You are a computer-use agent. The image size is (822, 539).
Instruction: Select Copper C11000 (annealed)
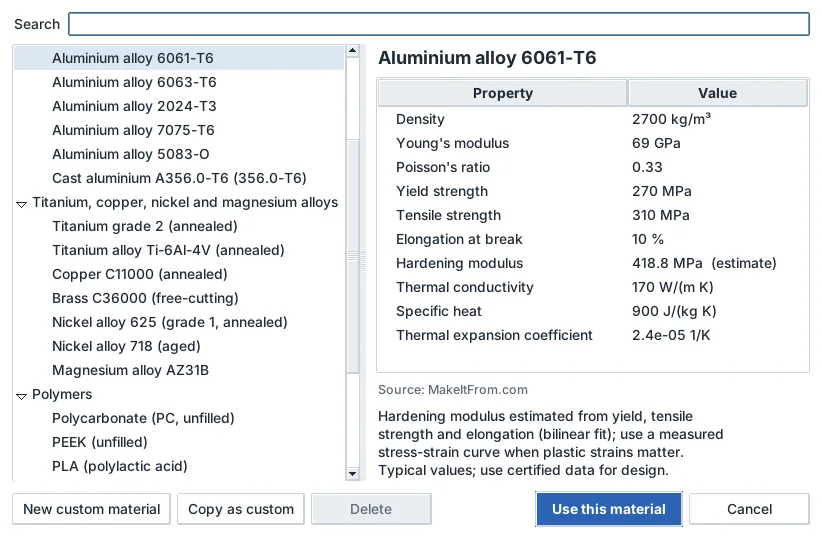(179, 274)
